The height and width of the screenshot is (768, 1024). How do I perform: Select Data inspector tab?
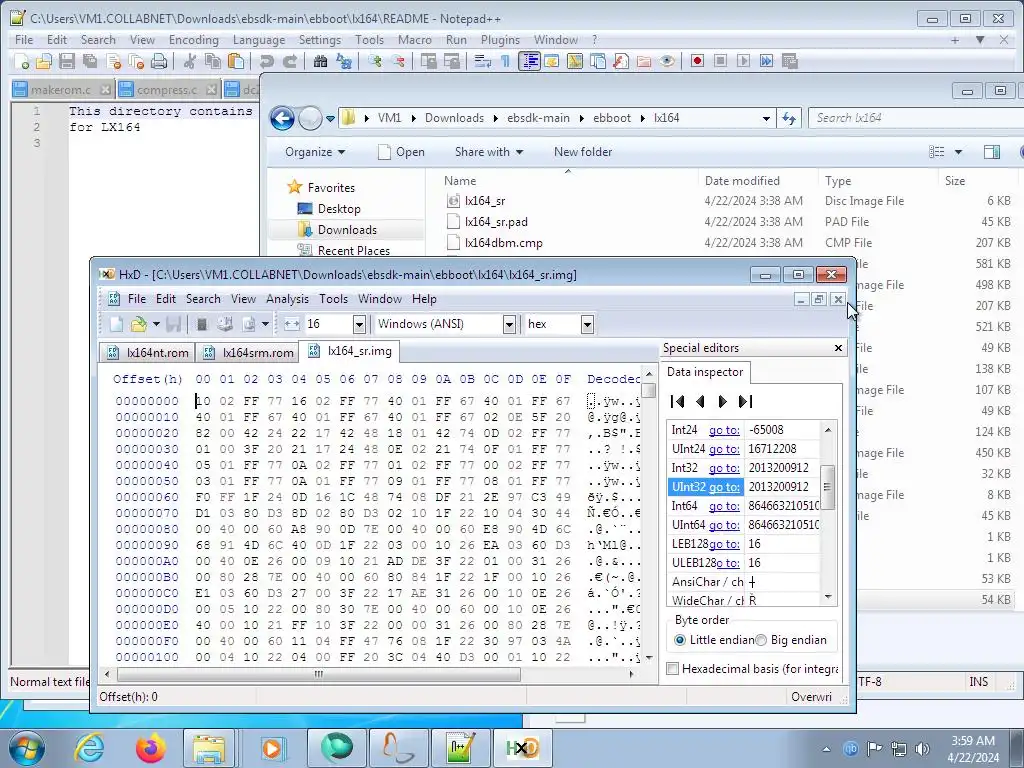coord(705,372)
